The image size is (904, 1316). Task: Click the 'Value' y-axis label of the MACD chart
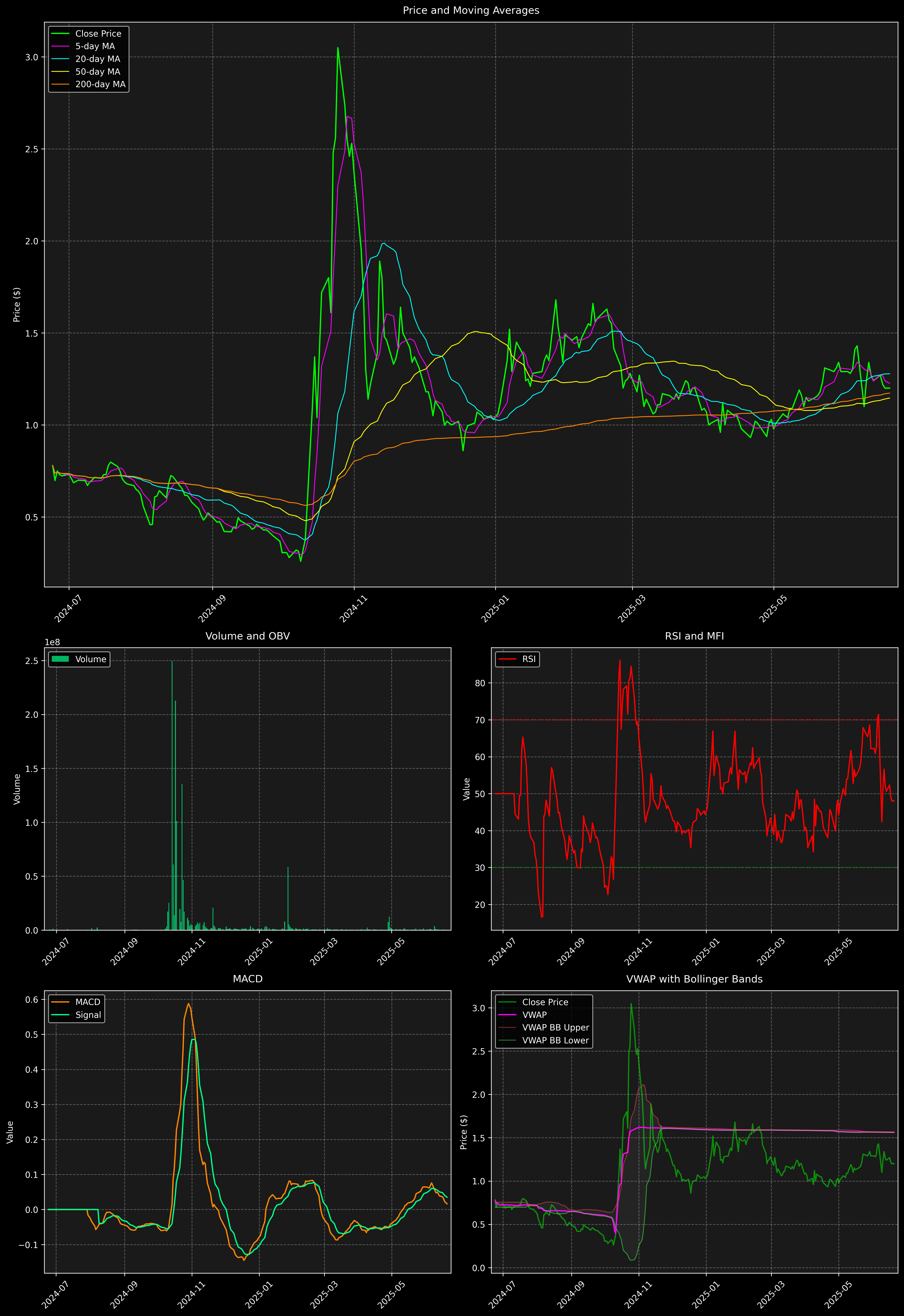coord(10,1132)
